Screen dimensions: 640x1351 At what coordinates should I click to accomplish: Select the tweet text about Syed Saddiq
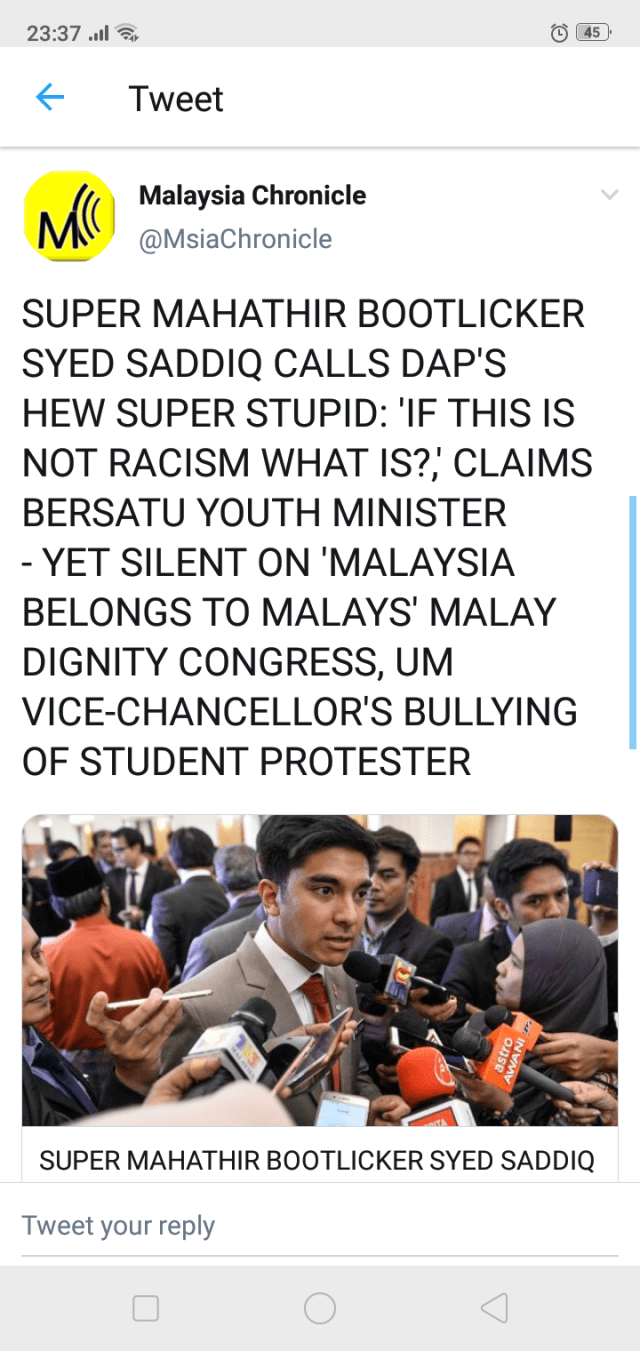pyautogui.click(x=307, y=538)
